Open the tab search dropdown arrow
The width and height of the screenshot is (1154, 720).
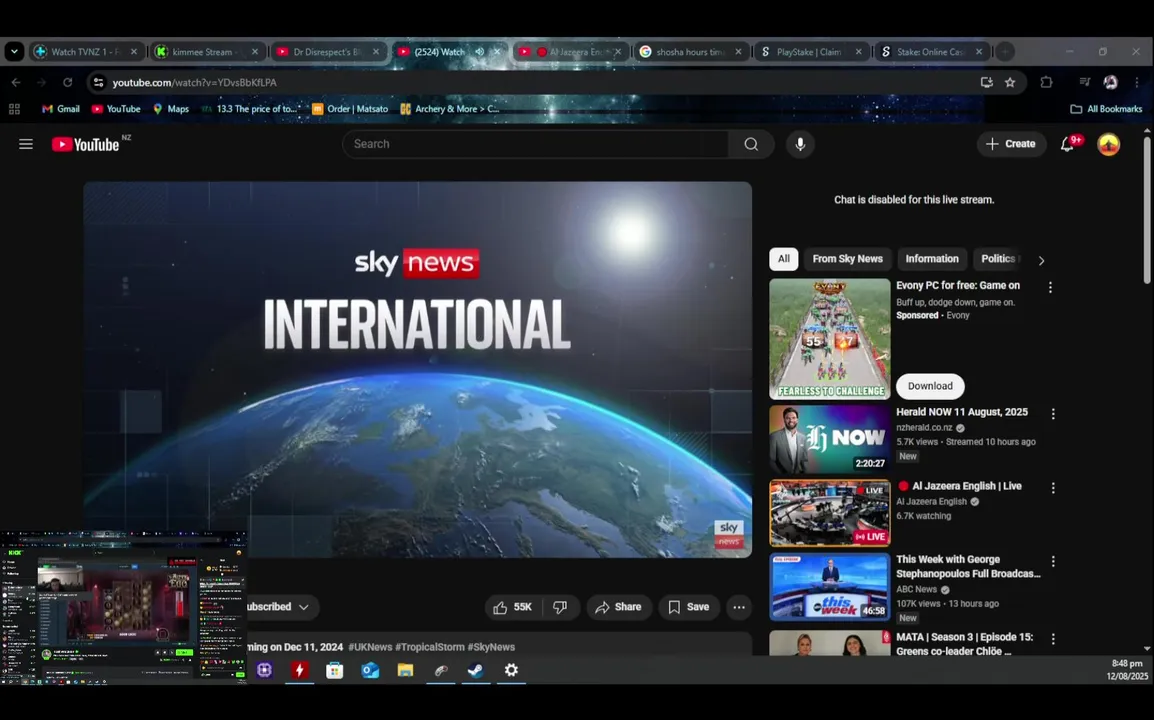tap(14, 52)
